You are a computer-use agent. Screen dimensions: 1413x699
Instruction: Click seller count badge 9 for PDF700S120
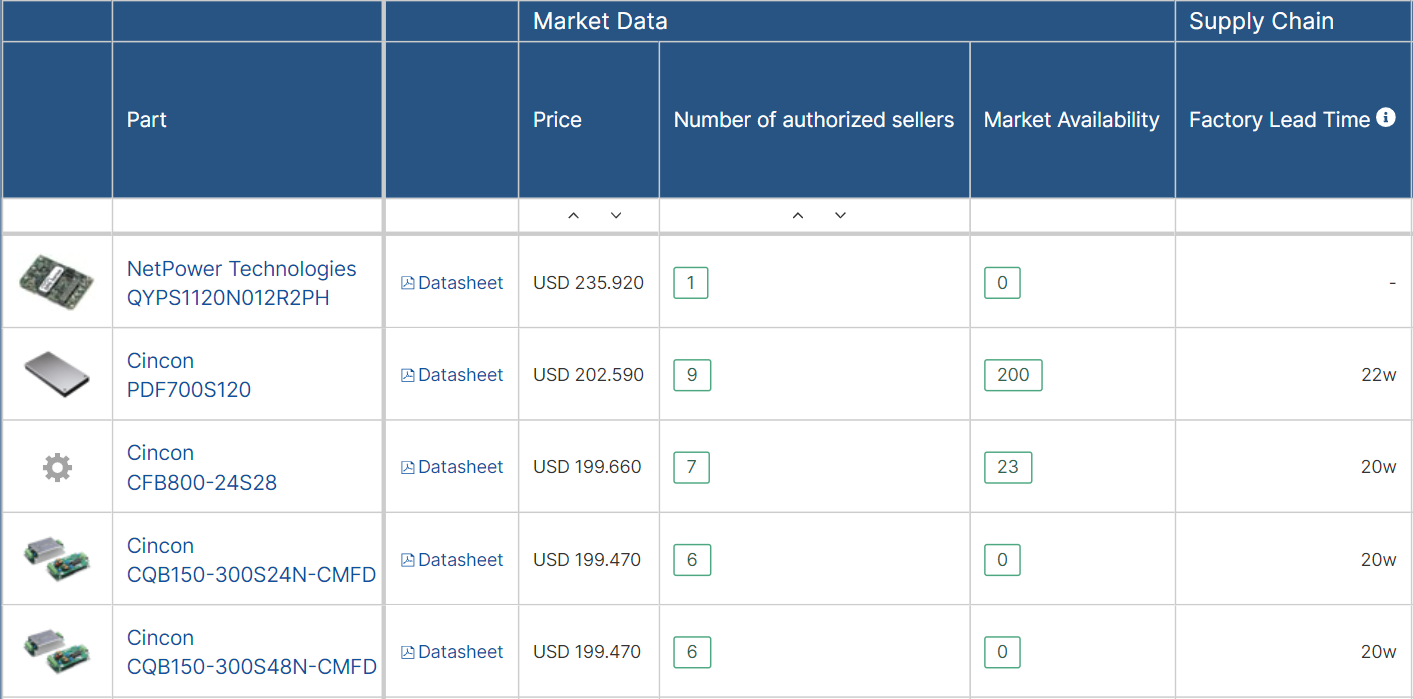coord(692,375)
